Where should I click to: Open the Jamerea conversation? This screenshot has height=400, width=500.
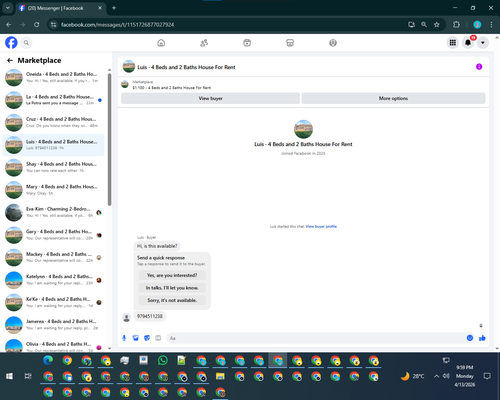53,325
